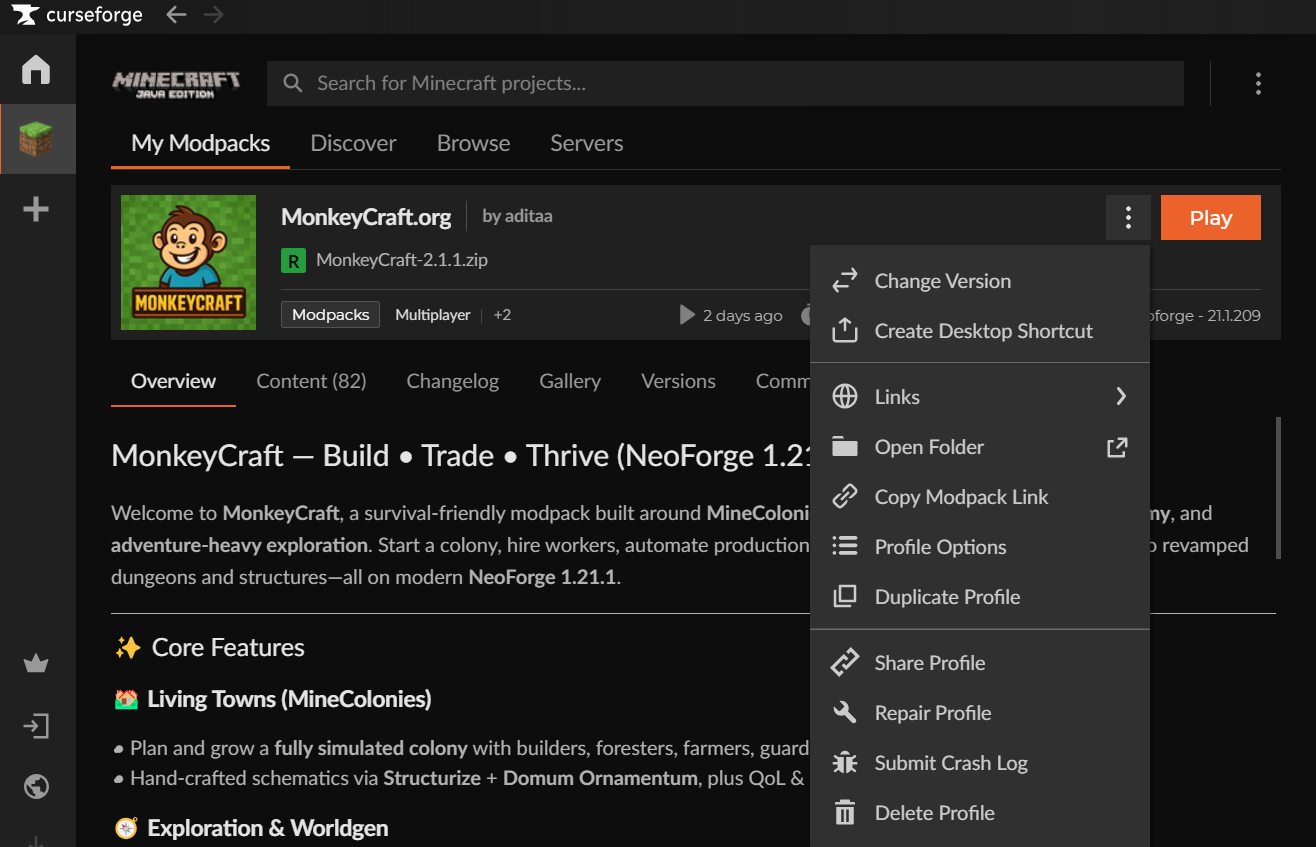Screen dimensions: 1316x847
Task: Expand the +2 extra tags on MonkeyCraft.org
Action: pos(501,314)
